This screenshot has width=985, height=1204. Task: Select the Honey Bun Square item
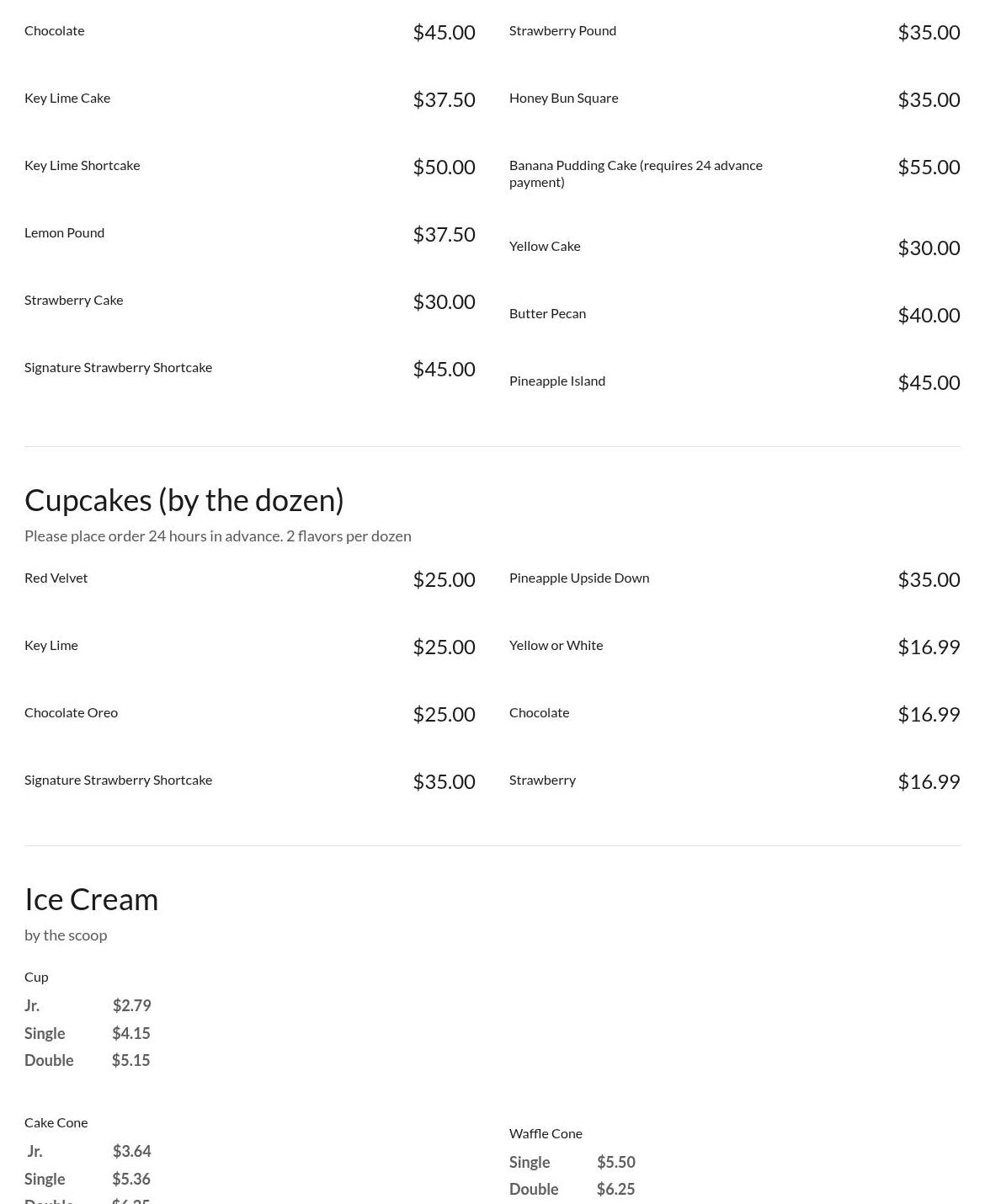click(x=563, y=99)
